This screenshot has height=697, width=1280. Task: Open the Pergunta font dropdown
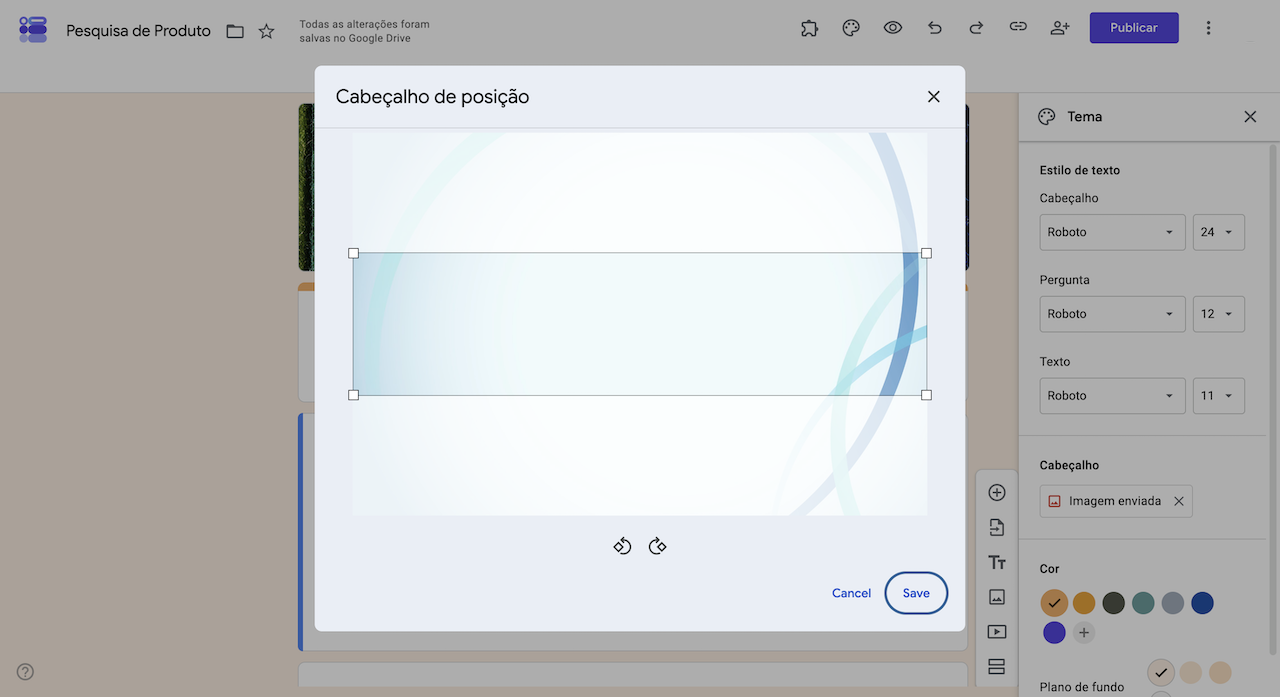[1113, 314]
